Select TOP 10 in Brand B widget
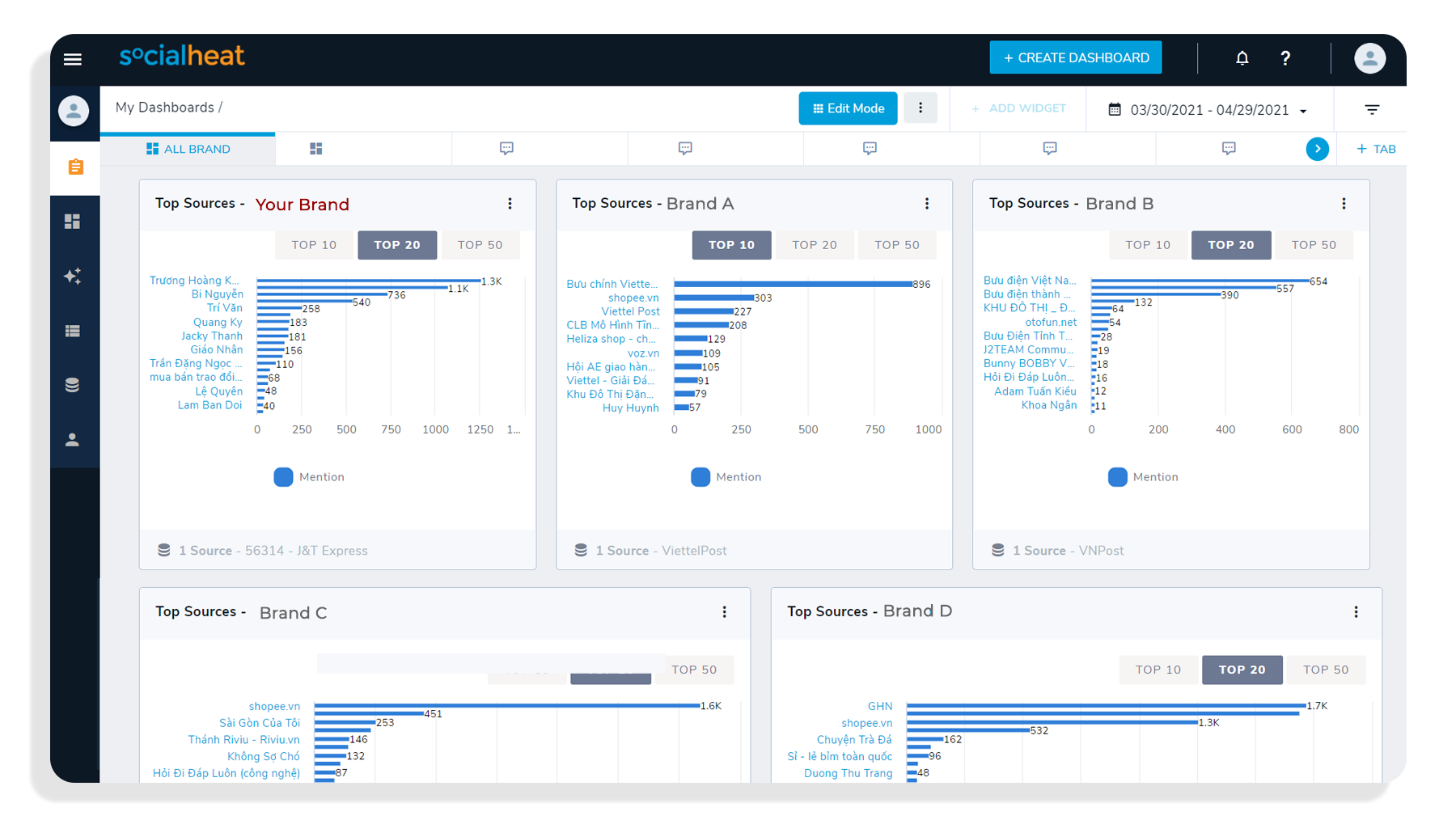This screenshot has height=820, width=1456. (1147, 245)
